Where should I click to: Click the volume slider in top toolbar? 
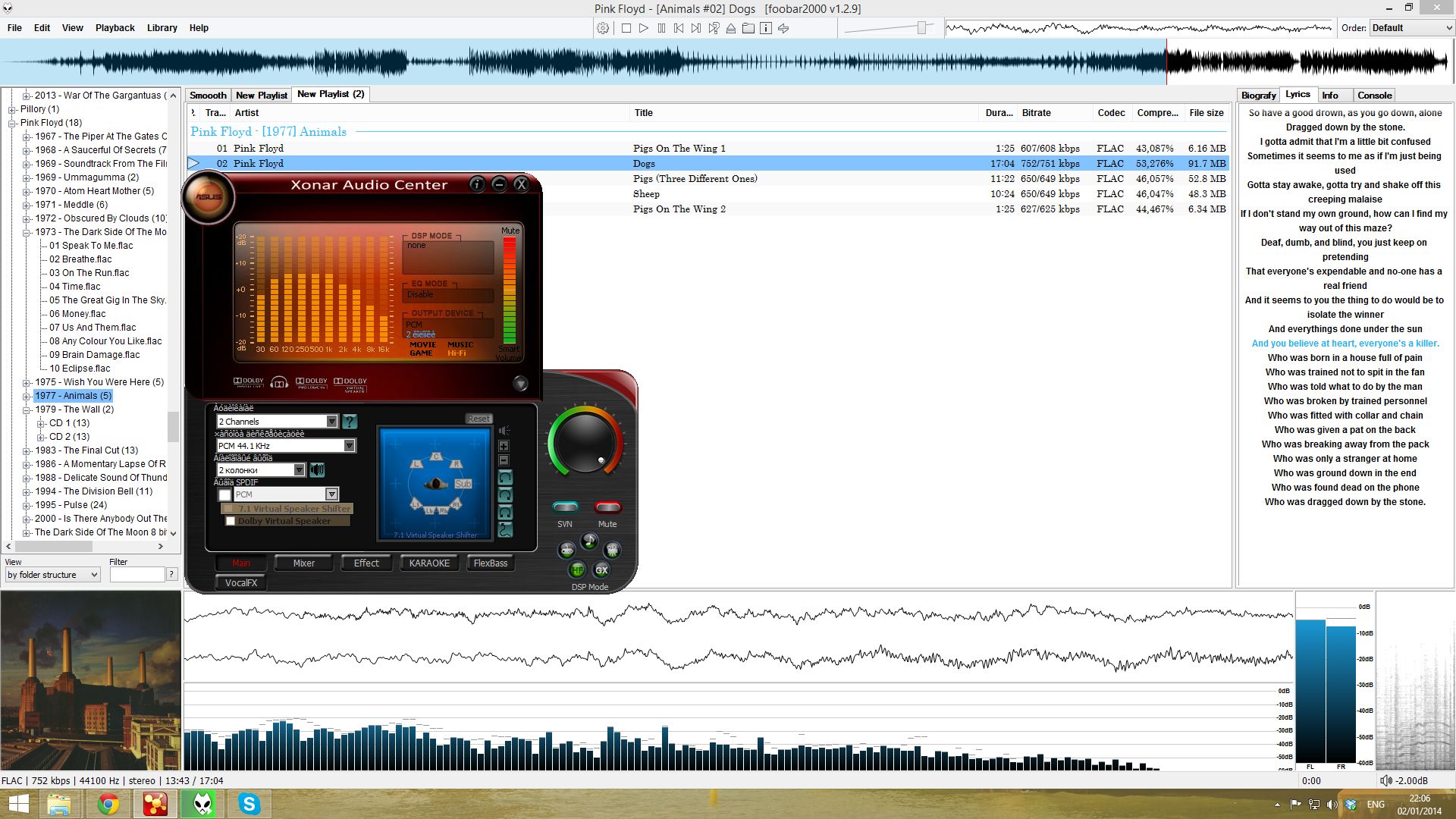coord(921,28)
